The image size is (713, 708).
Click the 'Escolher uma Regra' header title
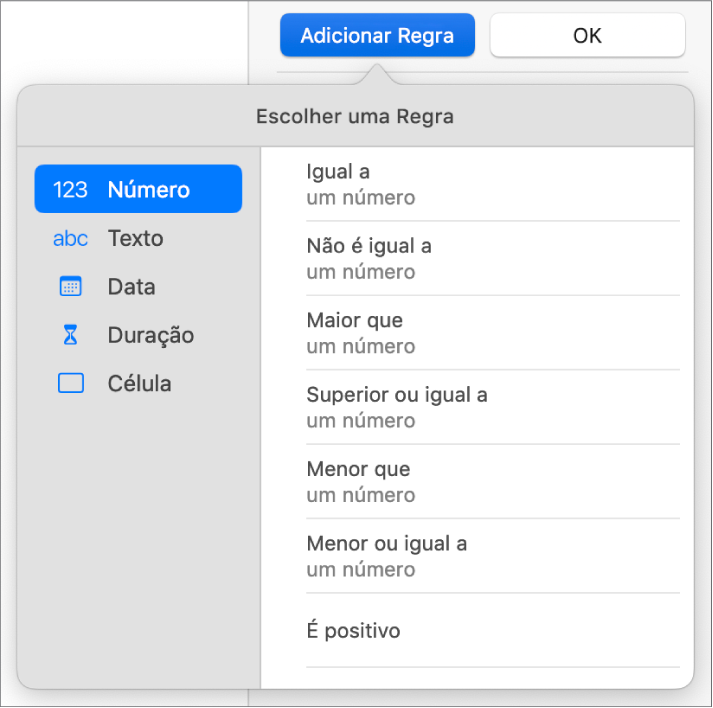pos(355,116)
